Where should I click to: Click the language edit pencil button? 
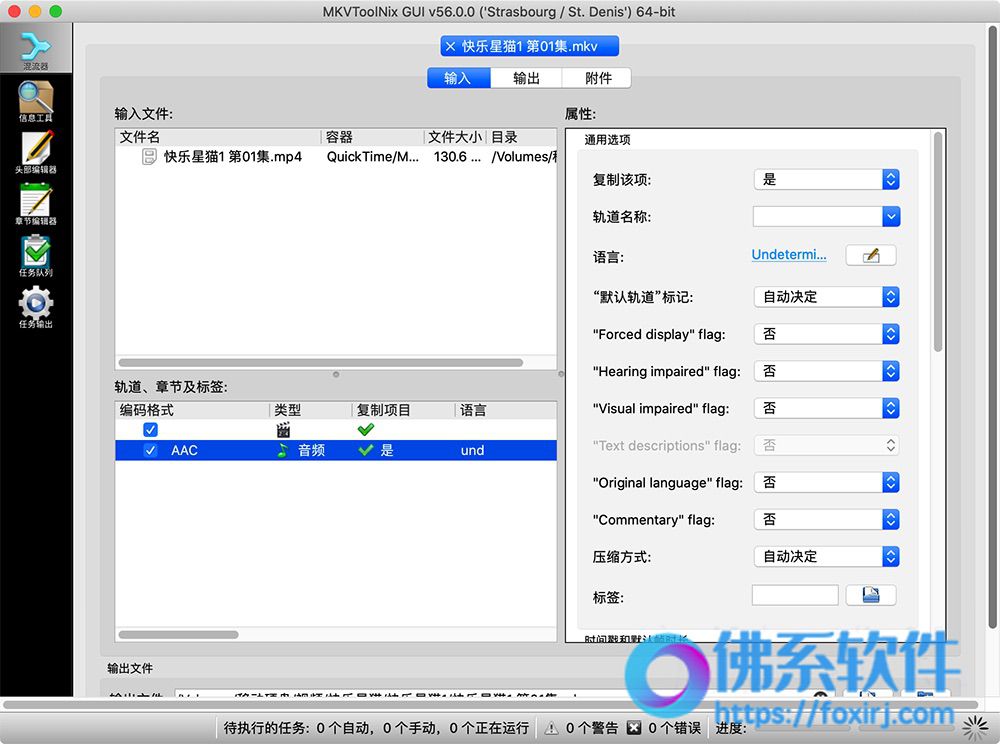[x=871, y=256]
